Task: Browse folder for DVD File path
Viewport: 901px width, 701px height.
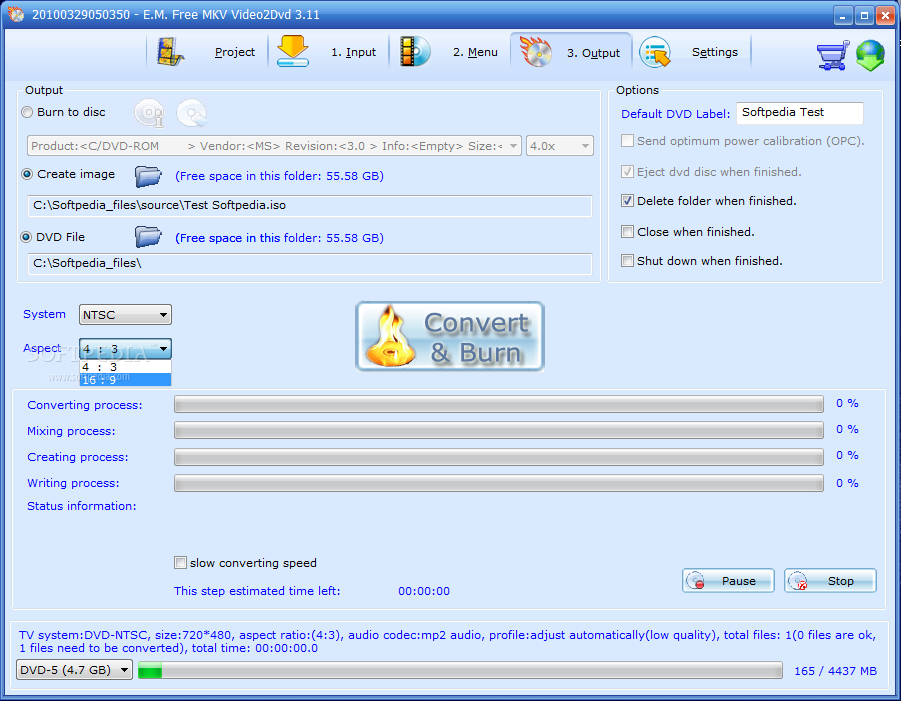Action: point(148,236)
